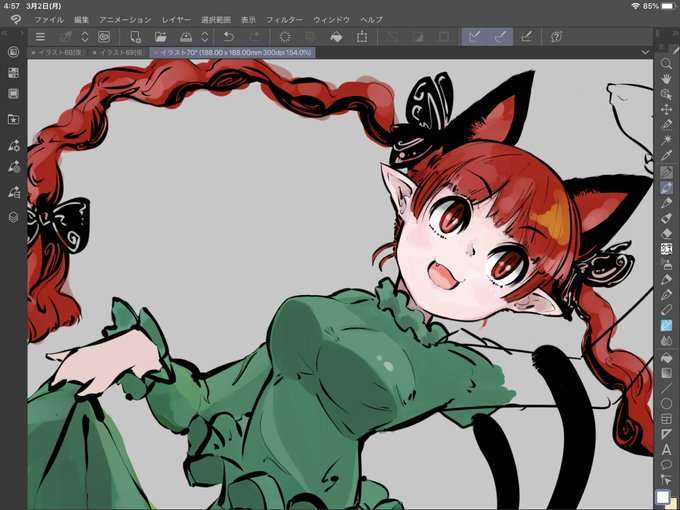The height and width of the screenshot is (510, 680).
Task: Open the 表示 menu
Action: tap(248, 20)
